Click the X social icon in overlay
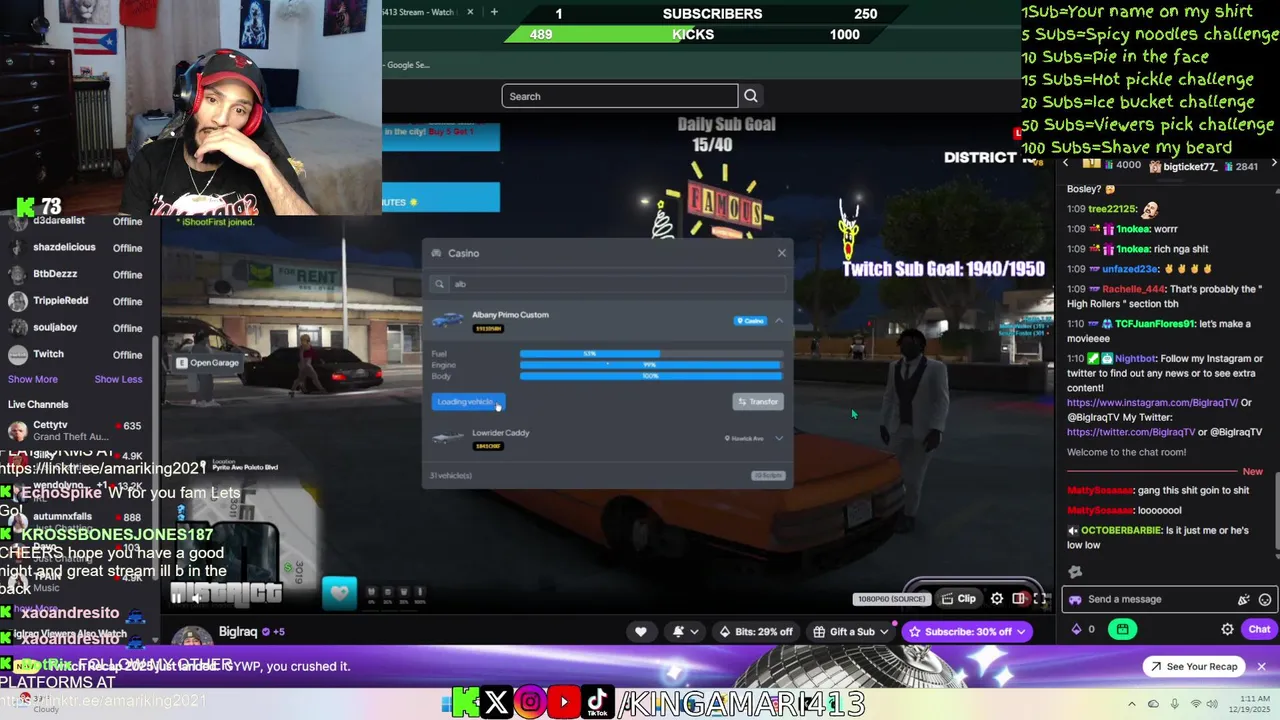 (x=496, y=702)
